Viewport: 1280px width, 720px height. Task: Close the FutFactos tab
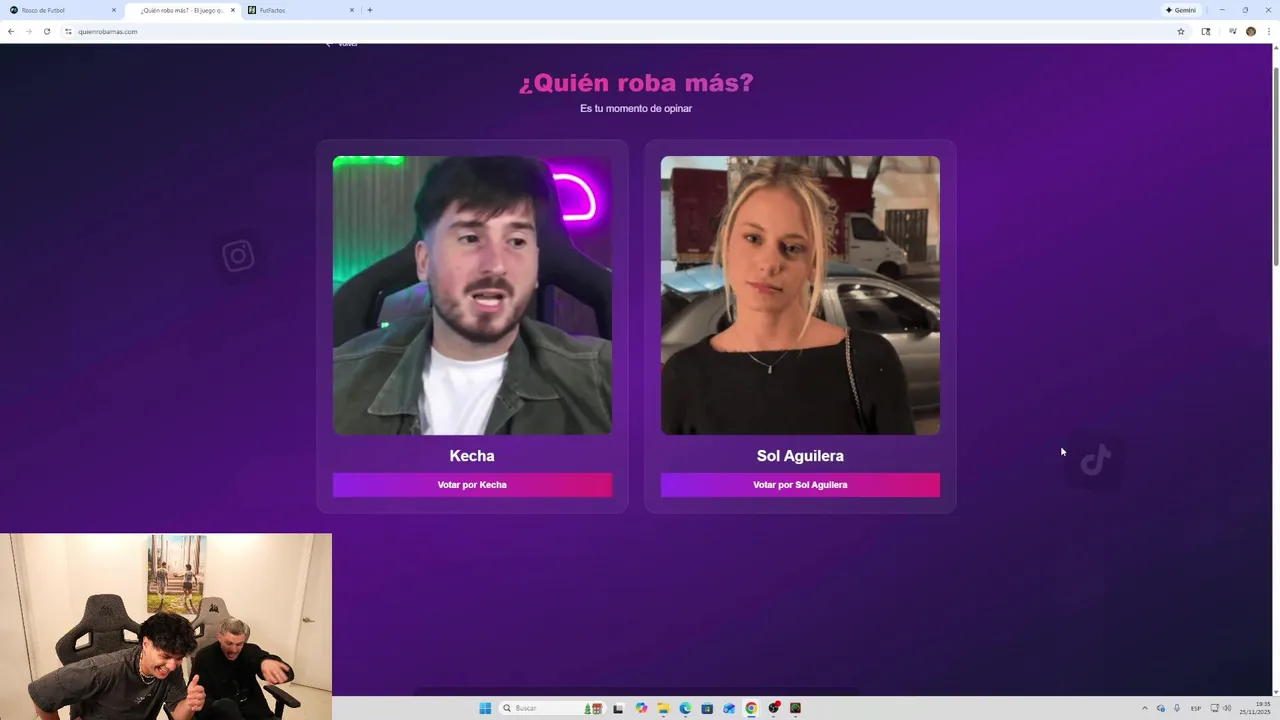pos(352,10)
